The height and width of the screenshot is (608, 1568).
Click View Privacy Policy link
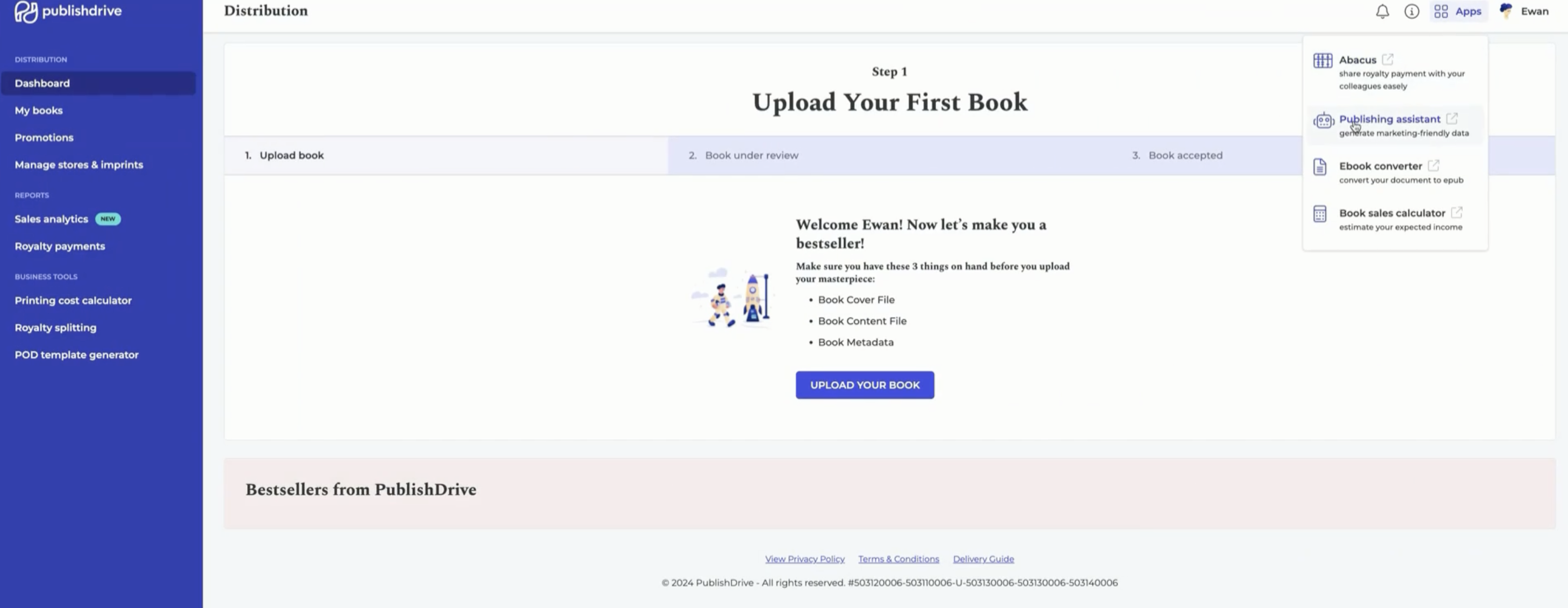click(805, 559)
